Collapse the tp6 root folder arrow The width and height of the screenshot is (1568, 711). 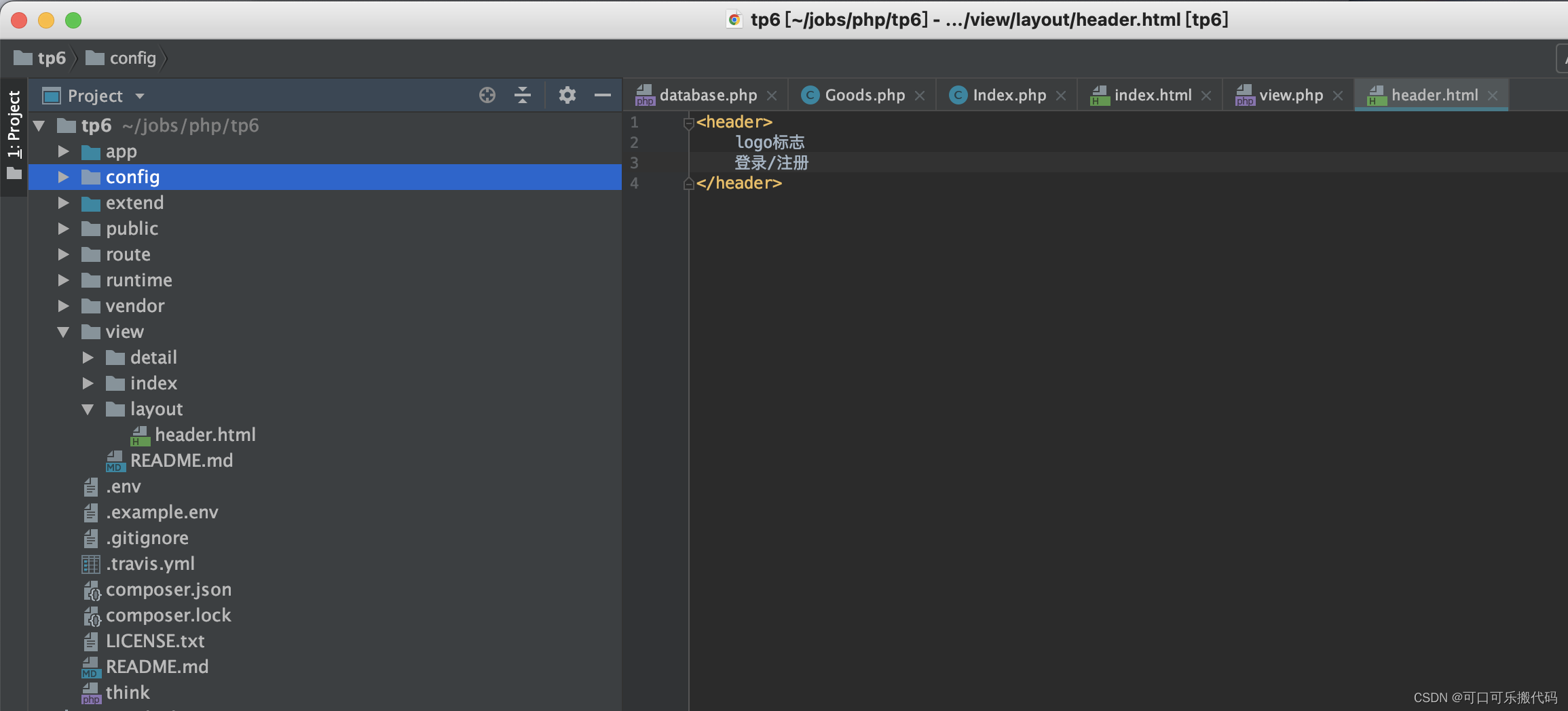39,126
